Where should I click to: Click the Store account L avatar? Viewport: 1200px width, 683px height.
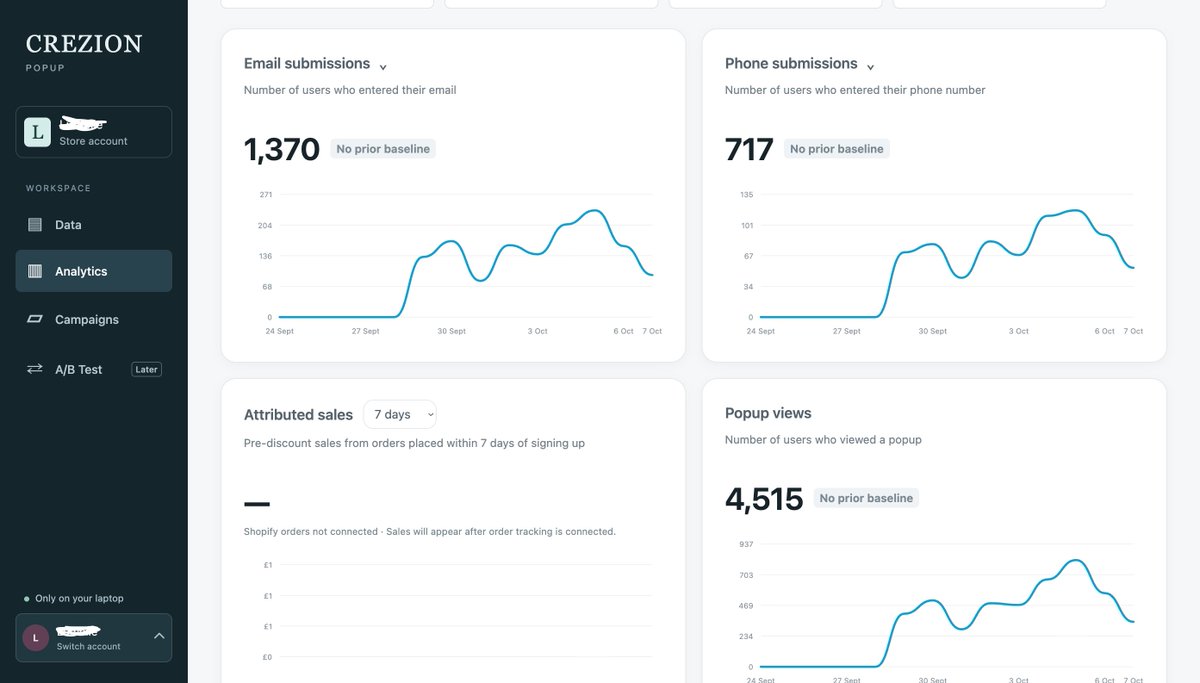pyautogui.click(x=37, y=132)
